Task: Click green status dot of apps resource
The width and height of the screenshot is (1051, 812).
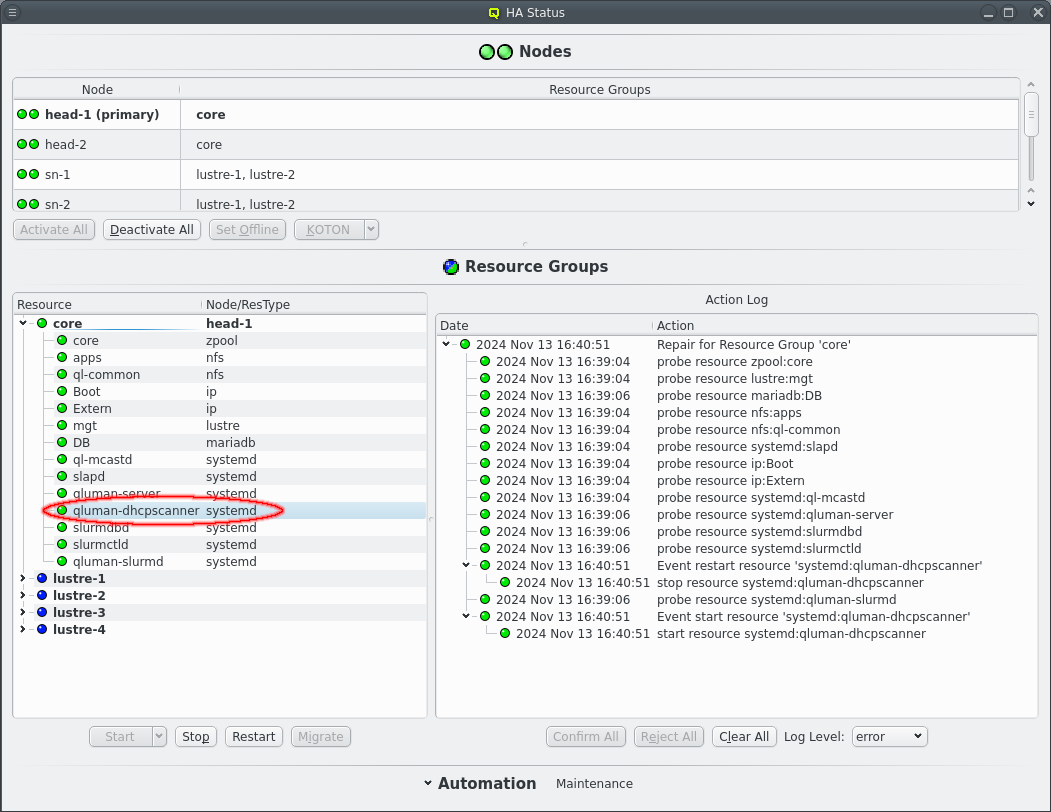Action: [x=62, y=357]
